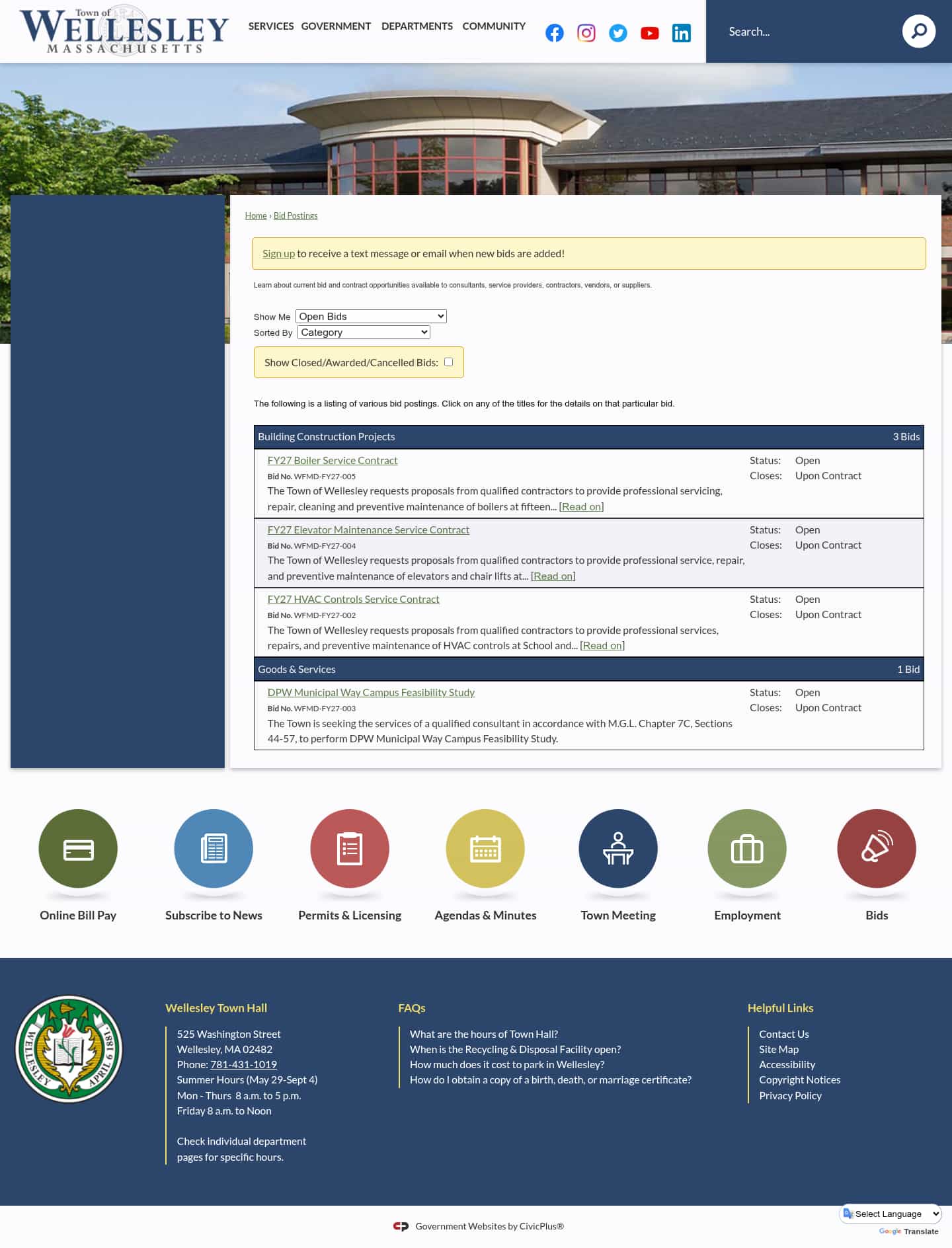The height and width of the screenshot is (1248, 952).
Task: Open the Employment briefcase icon
Action: pos(747,848)
